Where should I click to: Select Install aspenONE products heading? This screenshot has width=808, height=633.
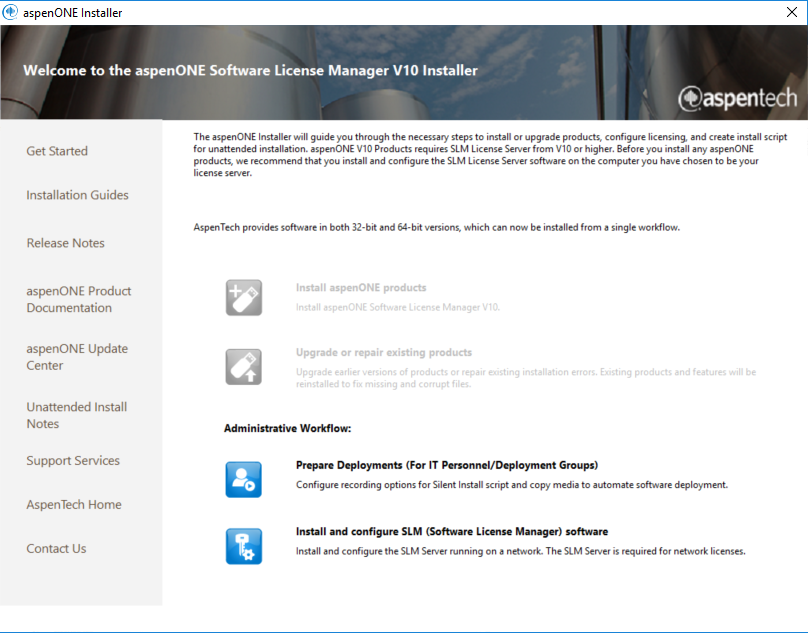(361, 288)
